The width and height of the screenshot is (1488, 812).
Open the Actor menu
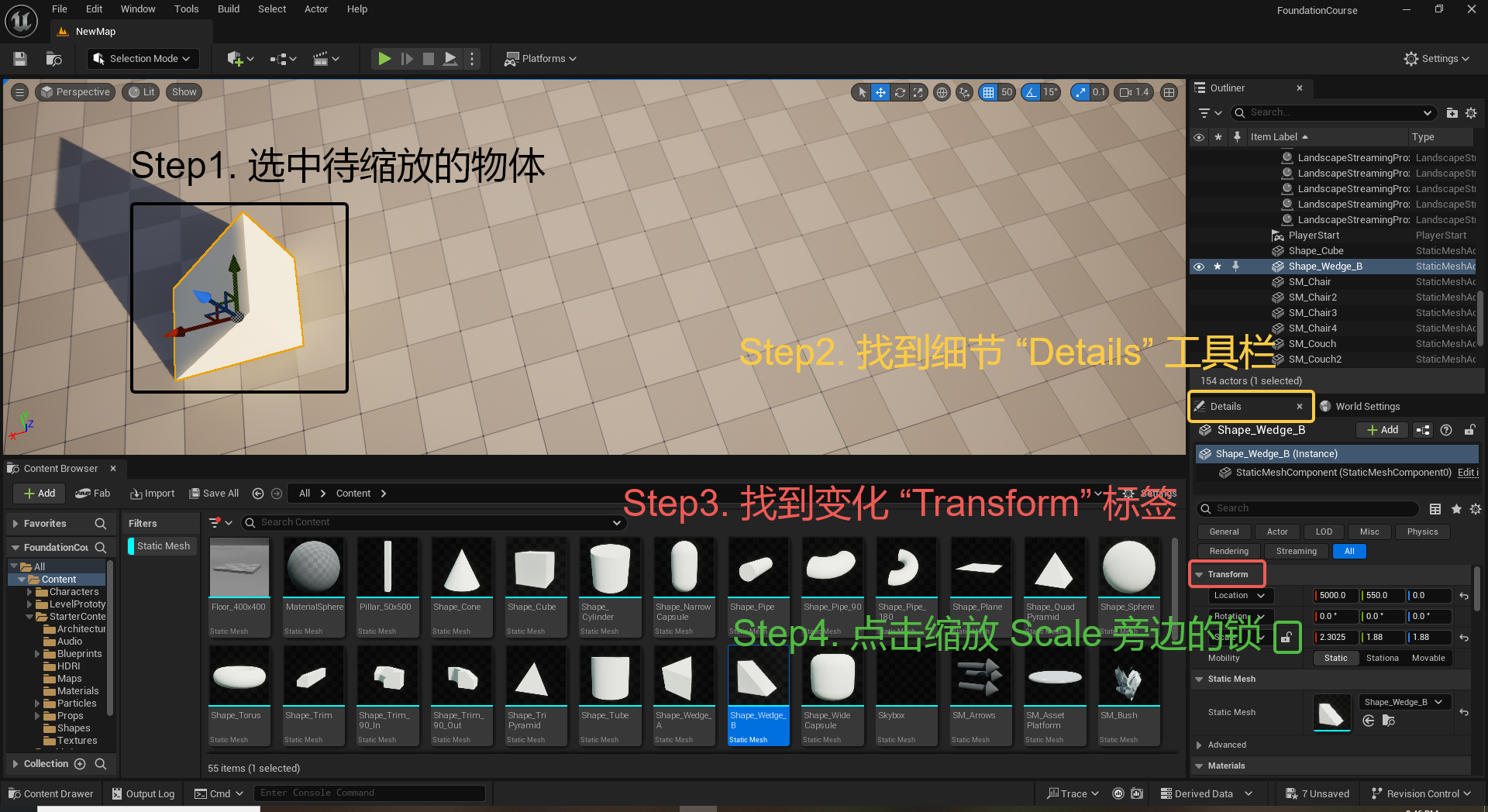316,9
